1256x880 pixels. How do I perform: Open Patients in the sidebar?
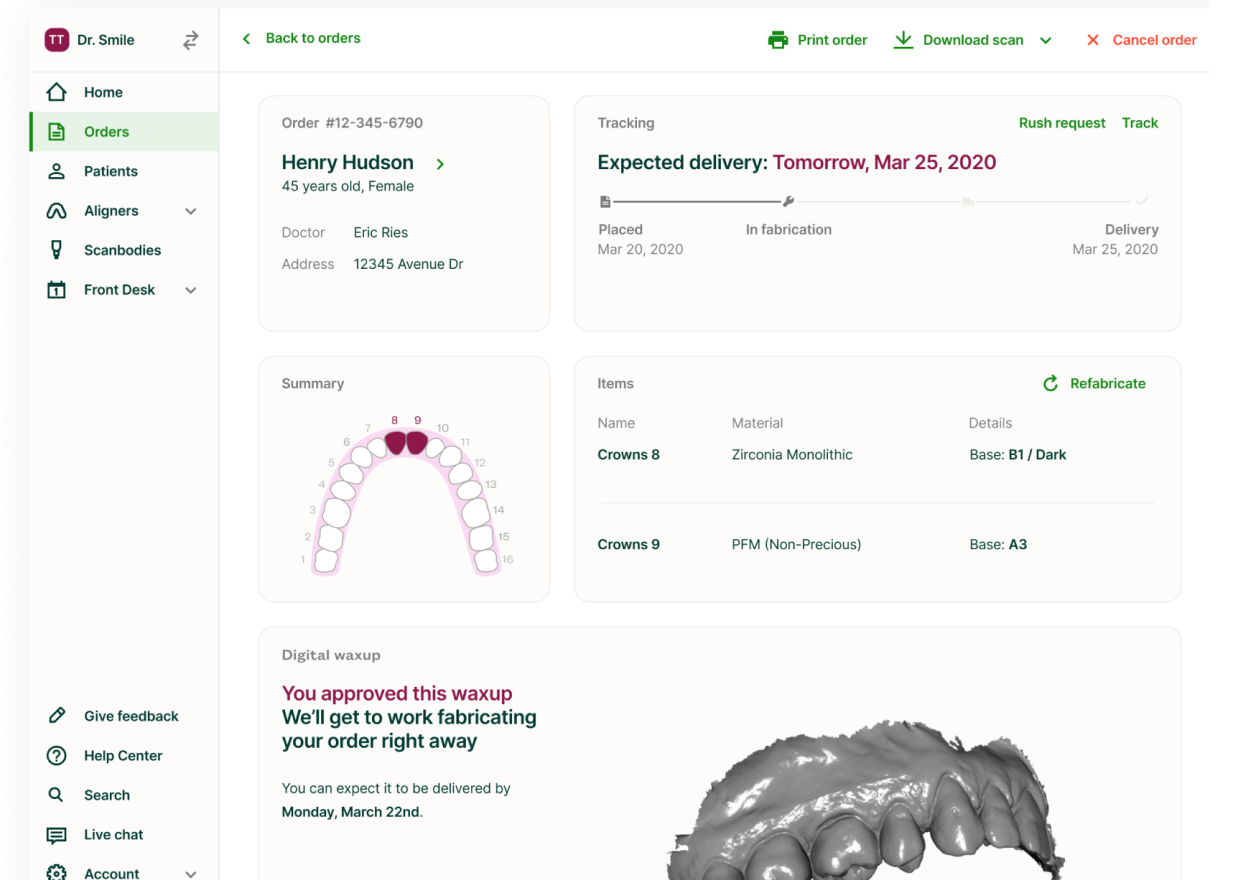pos(124,171)
